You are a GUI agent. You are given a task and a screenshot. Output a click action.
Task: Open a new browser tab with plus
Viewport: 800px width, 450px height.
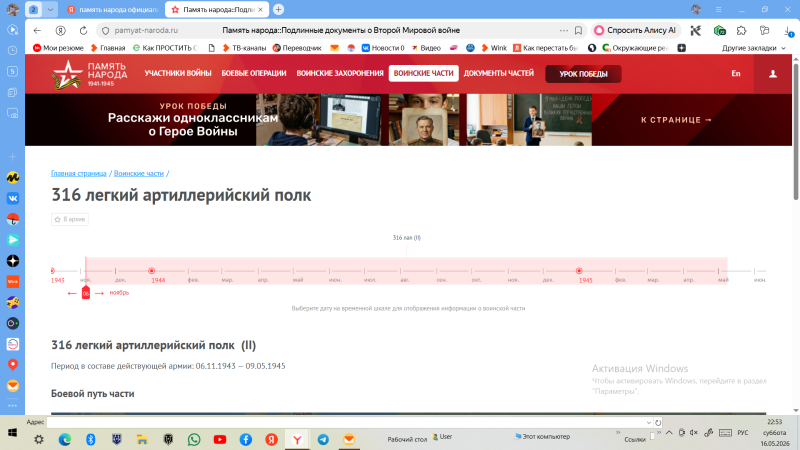[x=278, y=9]
